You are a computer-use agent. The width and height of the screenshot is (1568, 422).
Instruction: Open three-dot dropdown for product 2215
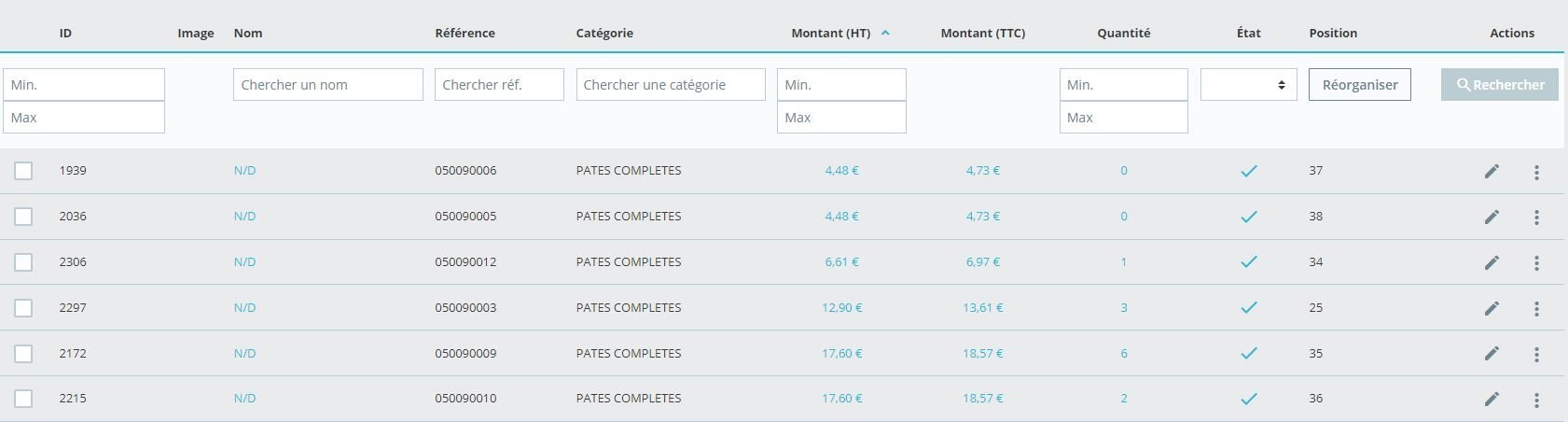click(x=1536, y=401)
